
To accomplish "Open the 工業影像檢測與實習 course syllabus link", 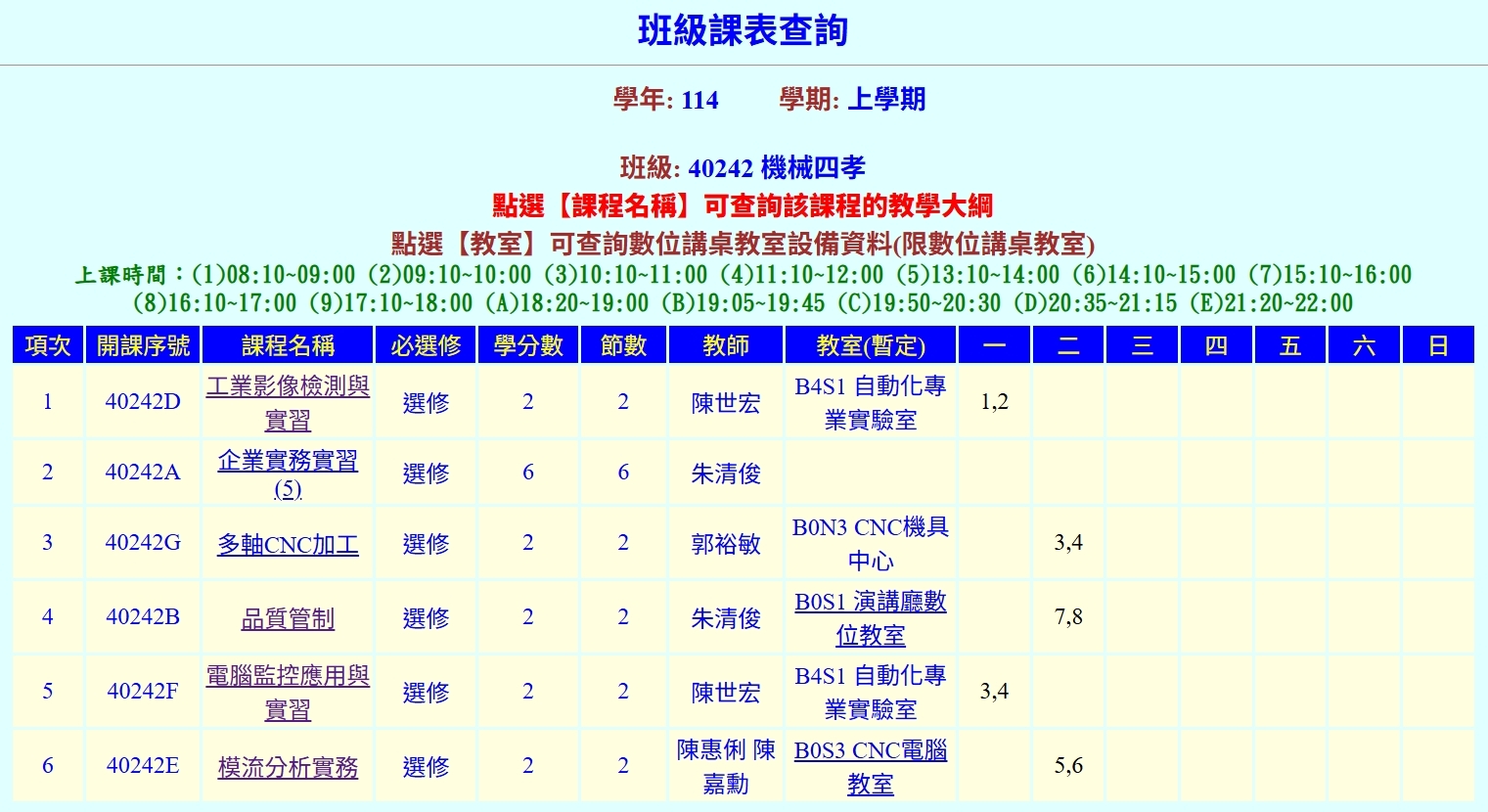I will (x=288, y=387).
